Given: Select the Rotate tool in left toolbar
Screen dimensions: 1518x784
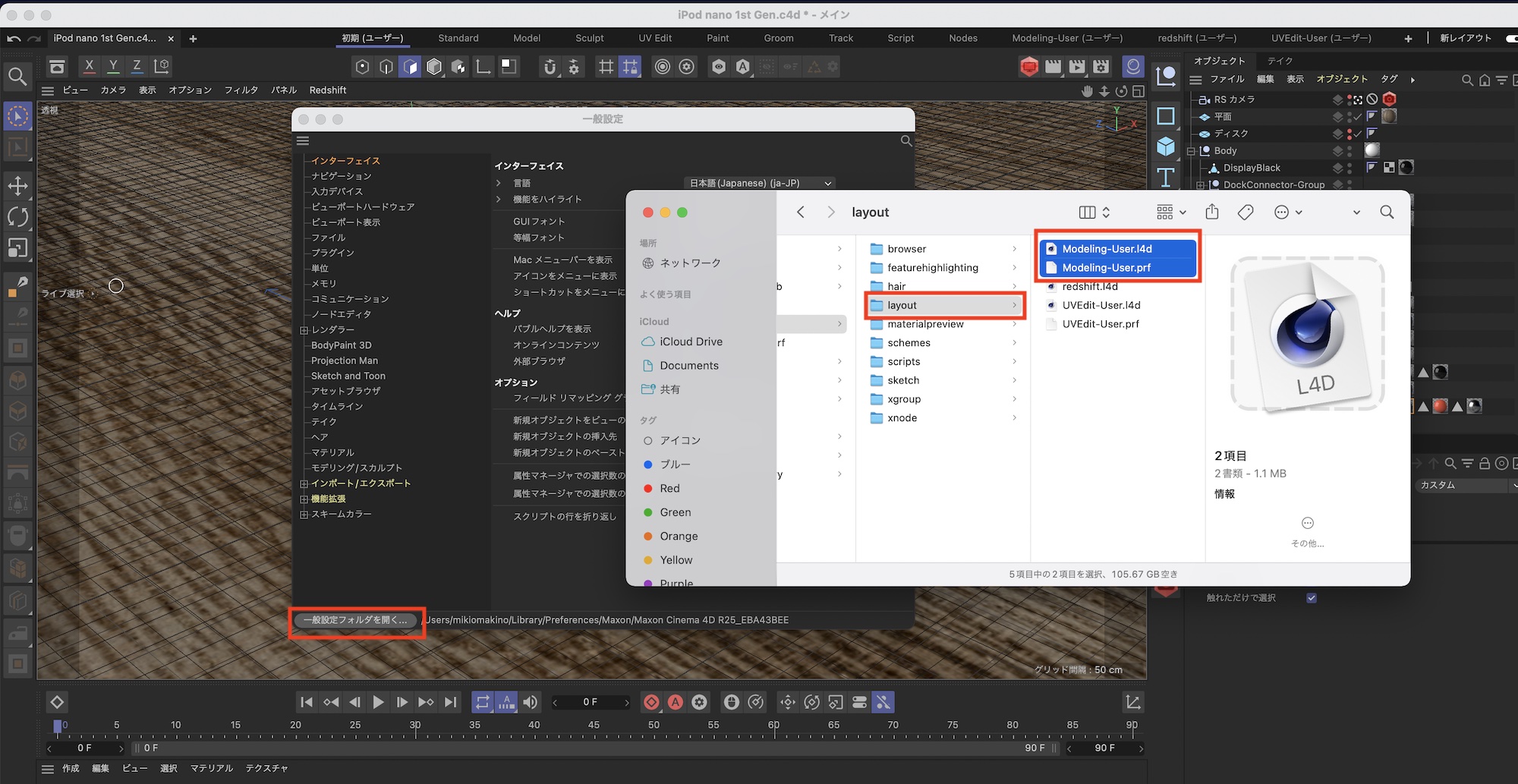Looking at the screenshot, I should [x=17, y=217].
